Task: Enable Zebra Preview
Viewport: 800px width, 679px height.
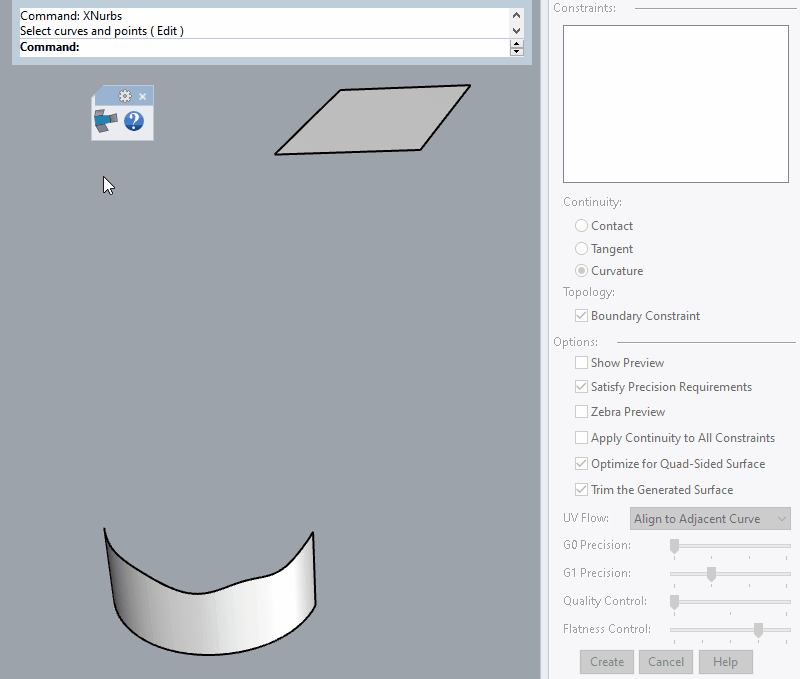Action: click(x=581, y=411)
